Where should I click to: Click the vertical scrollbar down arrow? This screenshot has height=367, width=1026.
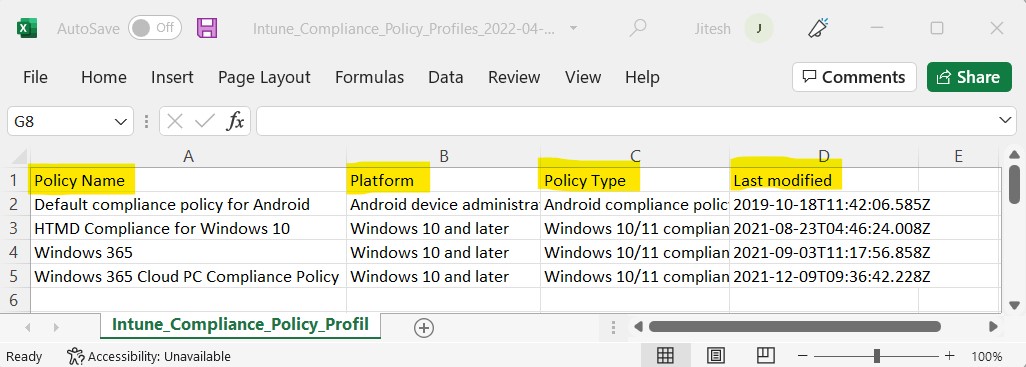[1014, 305]
